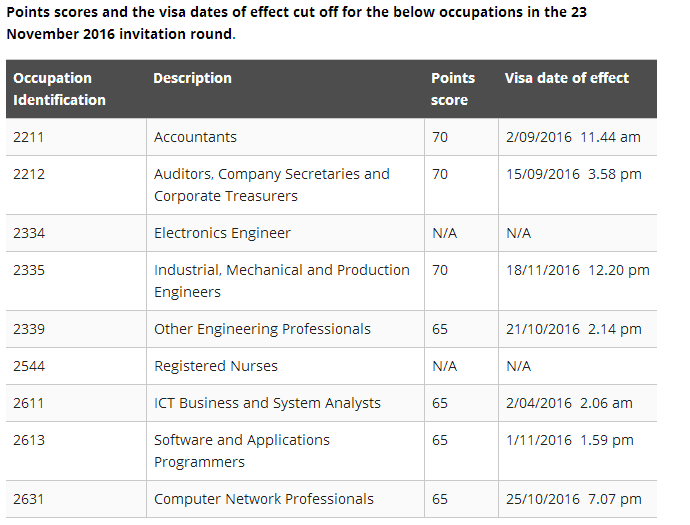Click the Registered Nurses description
The image size is (690, 525).
(216, 366)
